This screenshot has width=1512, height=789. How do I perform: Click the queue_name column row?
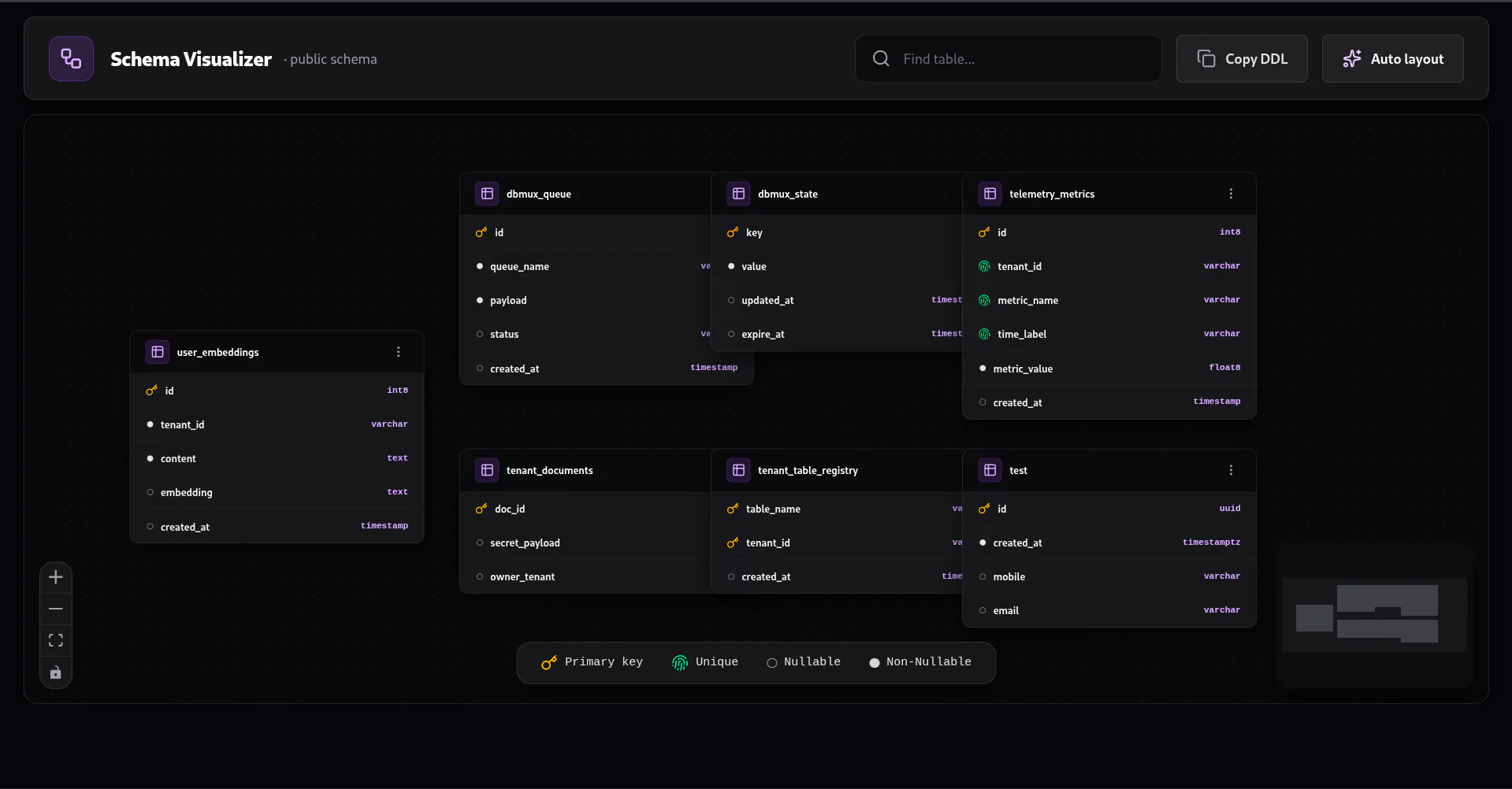(585, 266)
